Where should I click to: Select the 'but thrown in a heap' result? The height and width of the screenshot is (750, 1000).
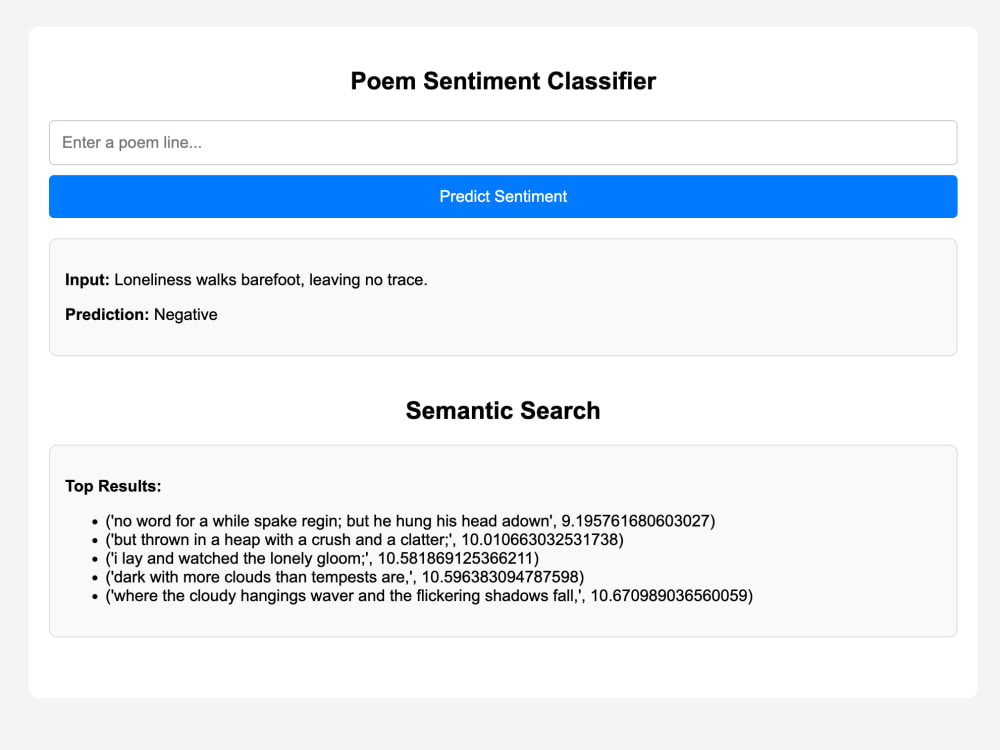(x=364, y=540)
